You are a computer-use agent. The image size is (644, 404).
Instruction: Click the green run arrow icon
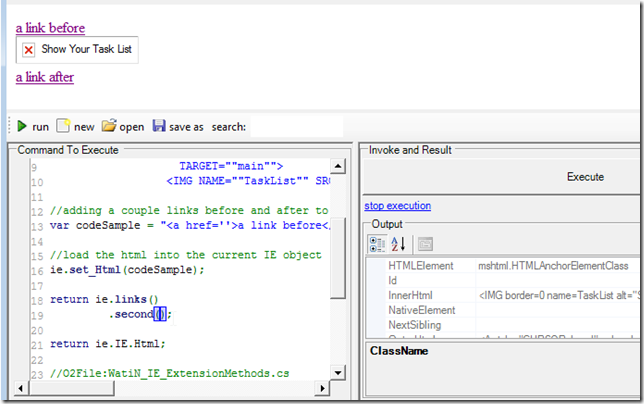[21, 127]
